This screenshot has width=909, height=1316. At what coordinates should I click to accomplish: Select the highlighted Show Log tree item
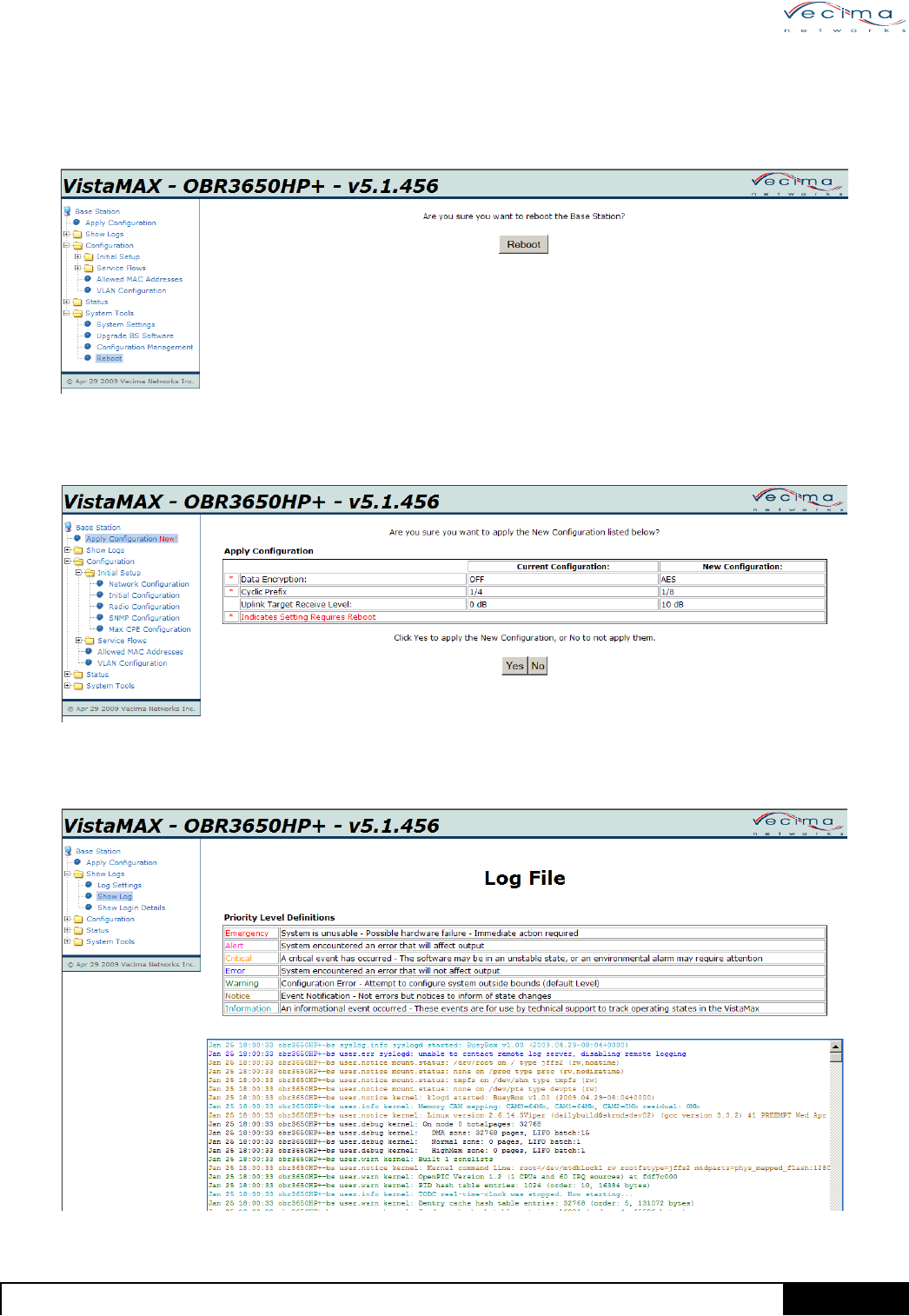pos(115,896)
